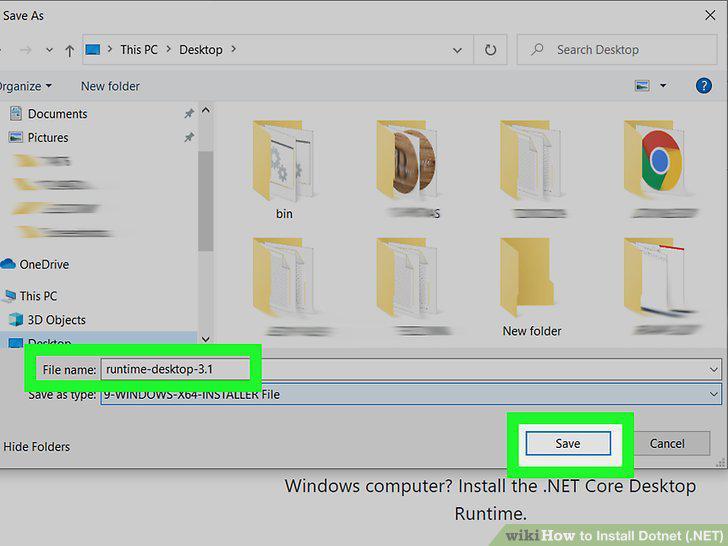Open the Save as type dropdown
Viewport: 728px width, 546px height.
[411, 394]
